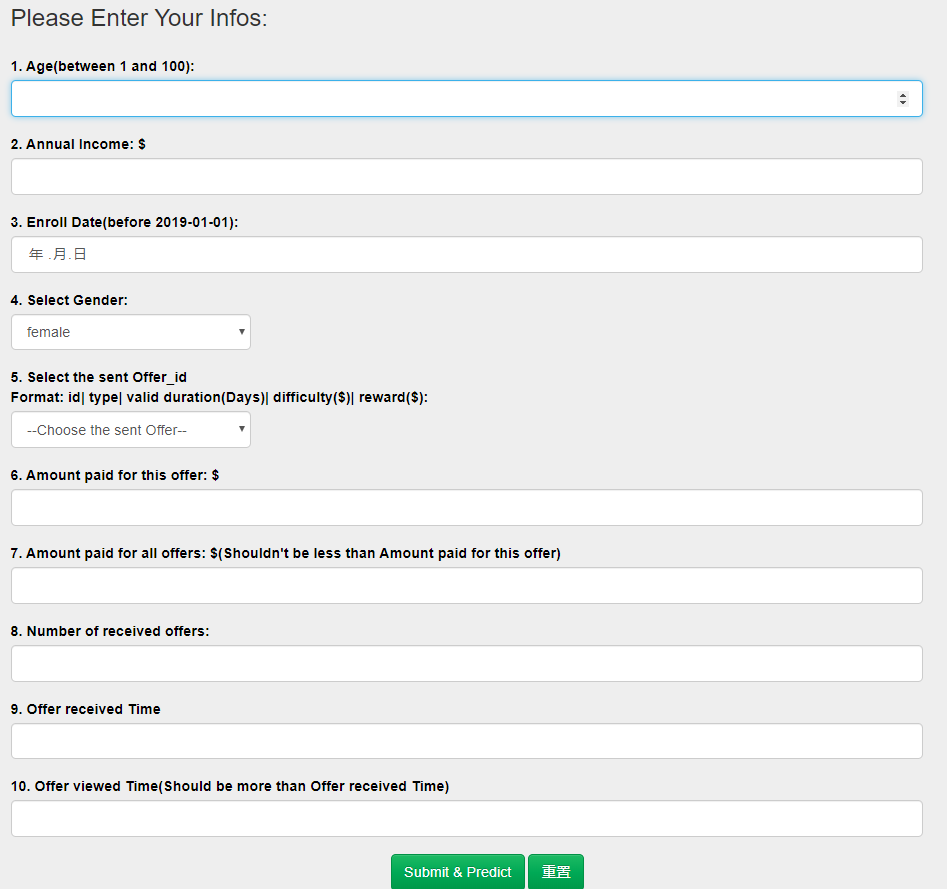Click the "4. Select Gender:" label
Image resolution: width=947 pixels, height=889 pixels.
pyautogui.click(x=69, y=300)
